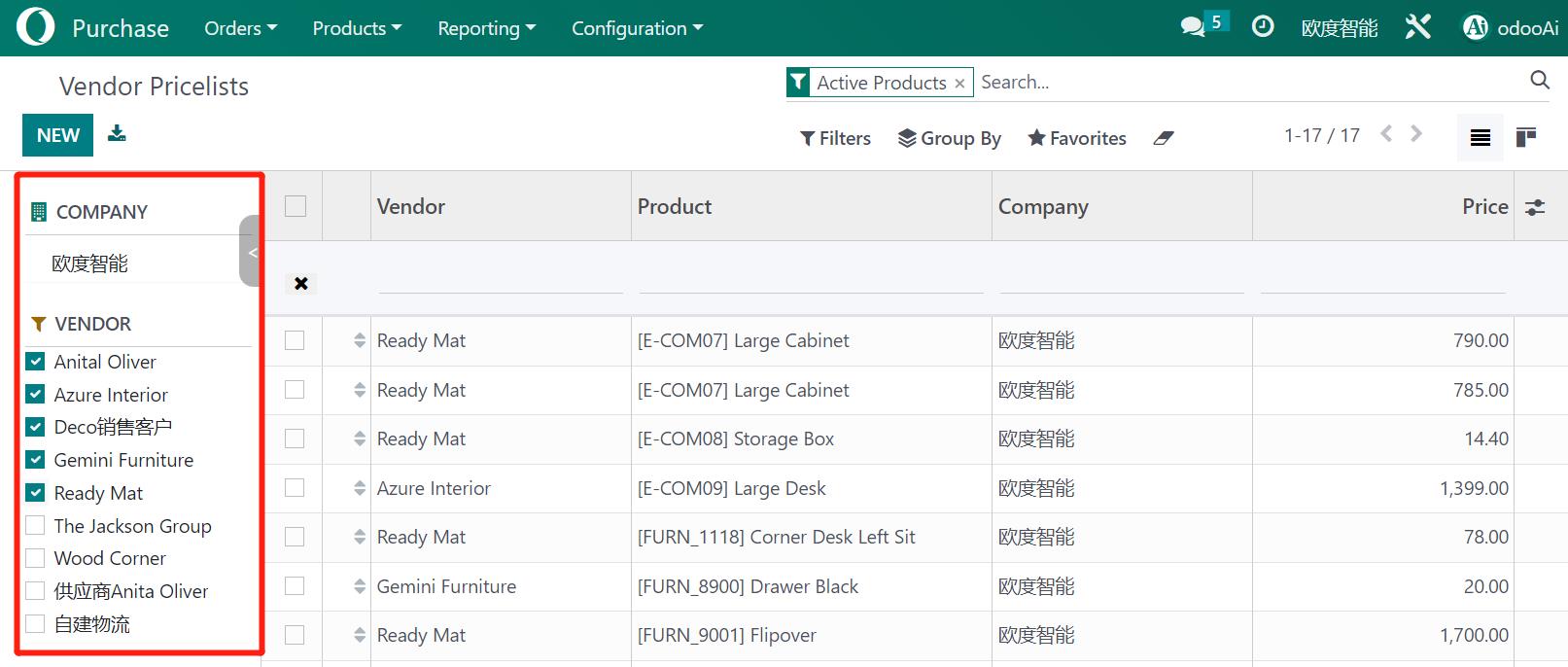Click the 1-17 / 17 pager counter

[x=1322, y=135]
